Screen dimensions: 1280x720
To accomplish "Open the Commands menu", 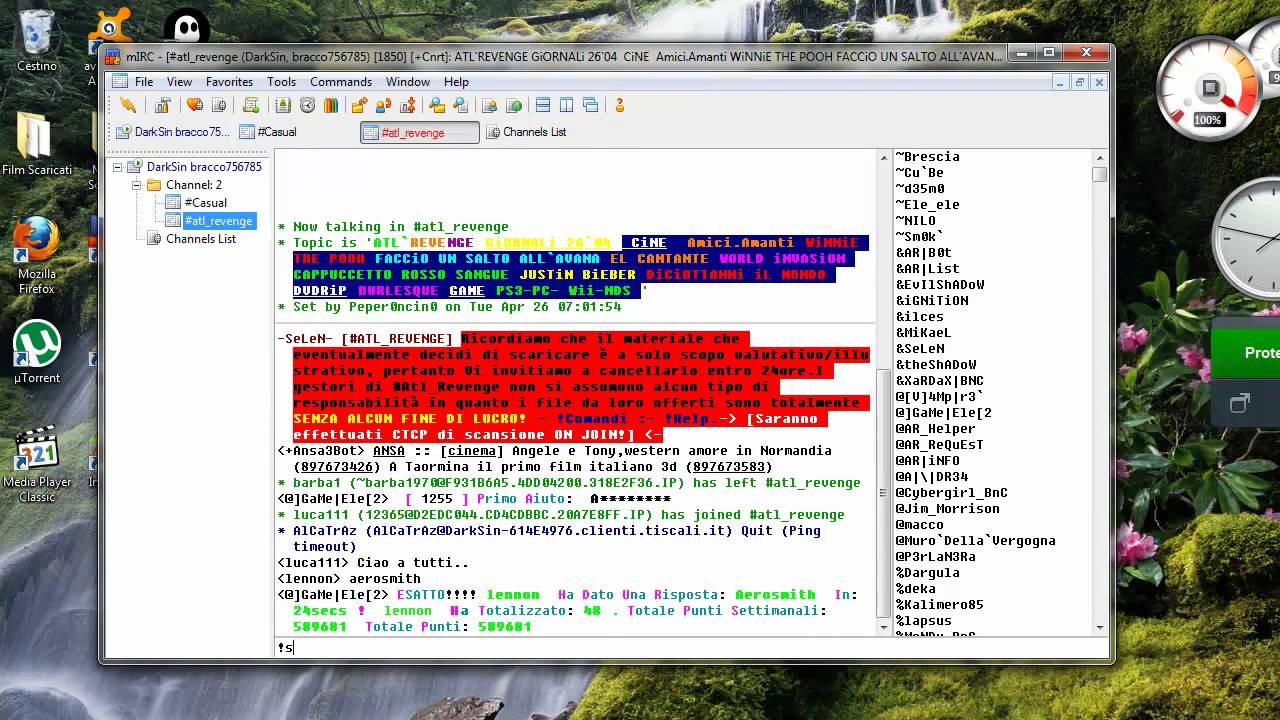I will click(x=340, y=82).
